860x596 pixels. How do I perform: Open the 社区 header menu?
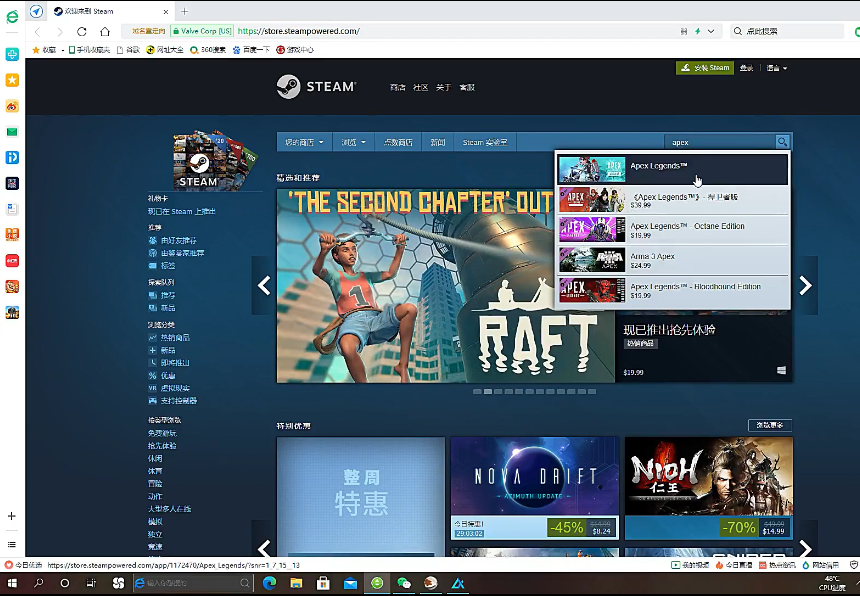[x=421, y=87]
